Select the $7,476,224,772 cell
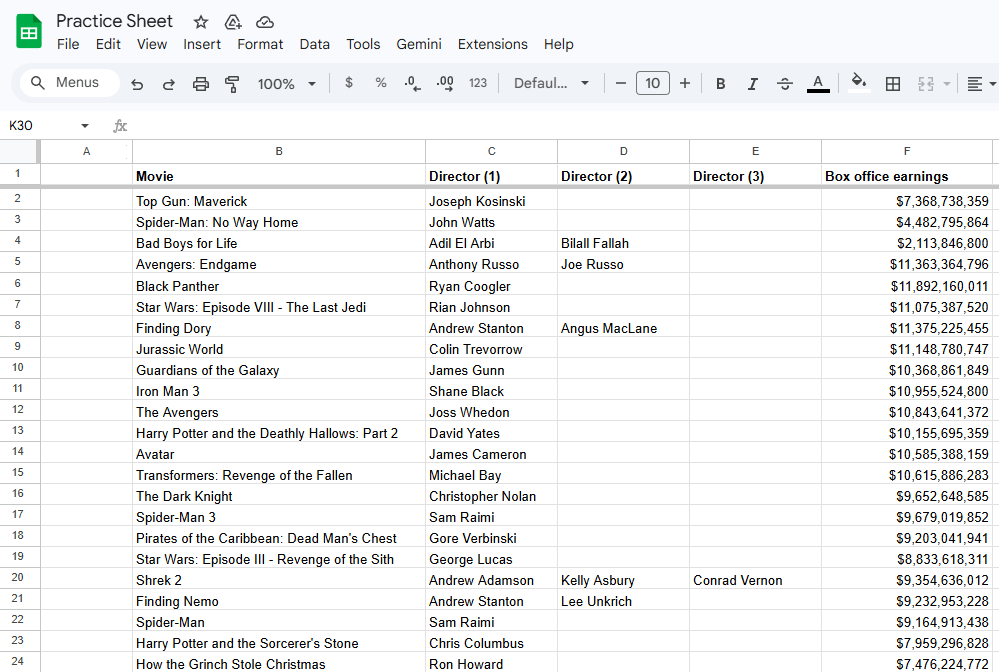The height and width of the screenshot is (672, 999). [907, 663]
